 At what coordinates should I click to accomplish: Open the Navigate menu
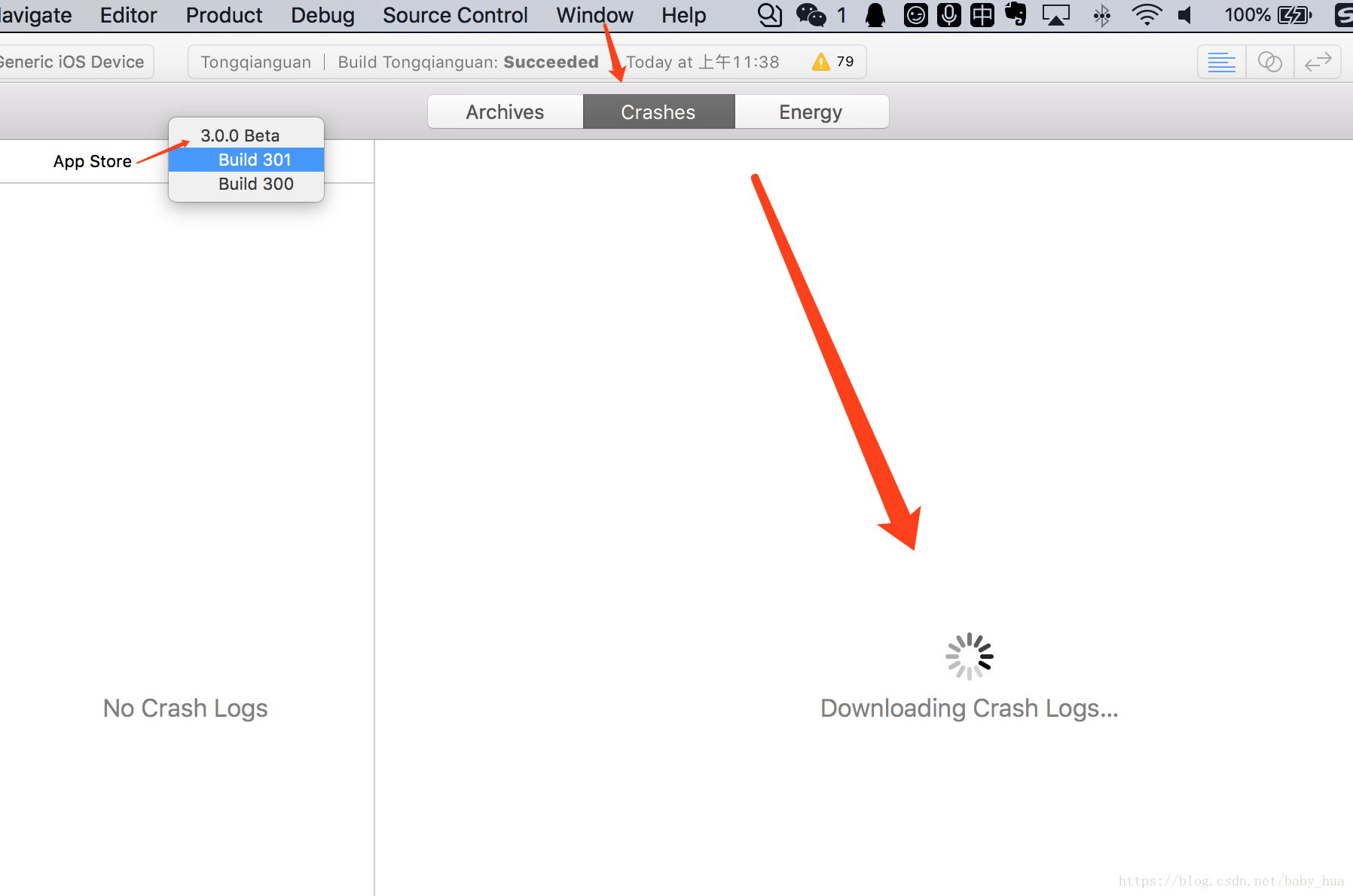click(35, 15)
